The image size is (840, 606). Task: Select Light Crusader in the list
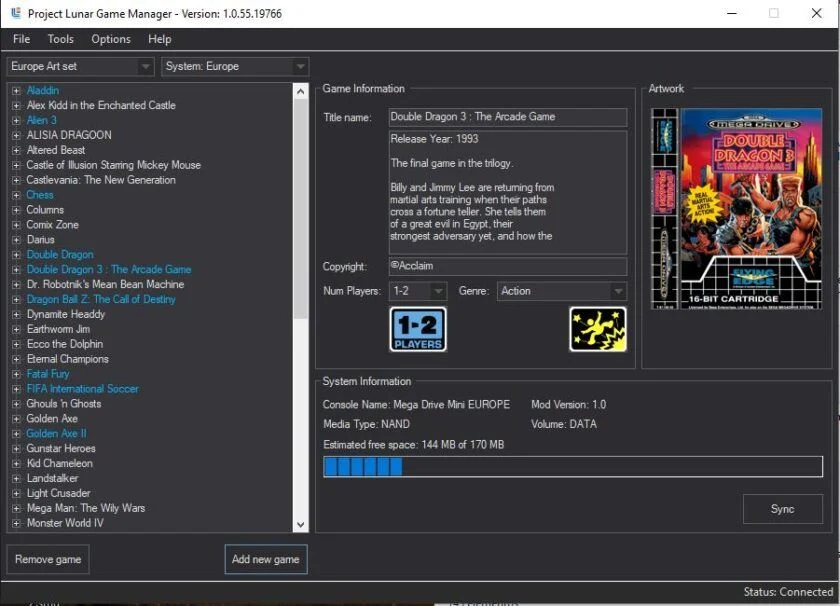tap(58, 493)
